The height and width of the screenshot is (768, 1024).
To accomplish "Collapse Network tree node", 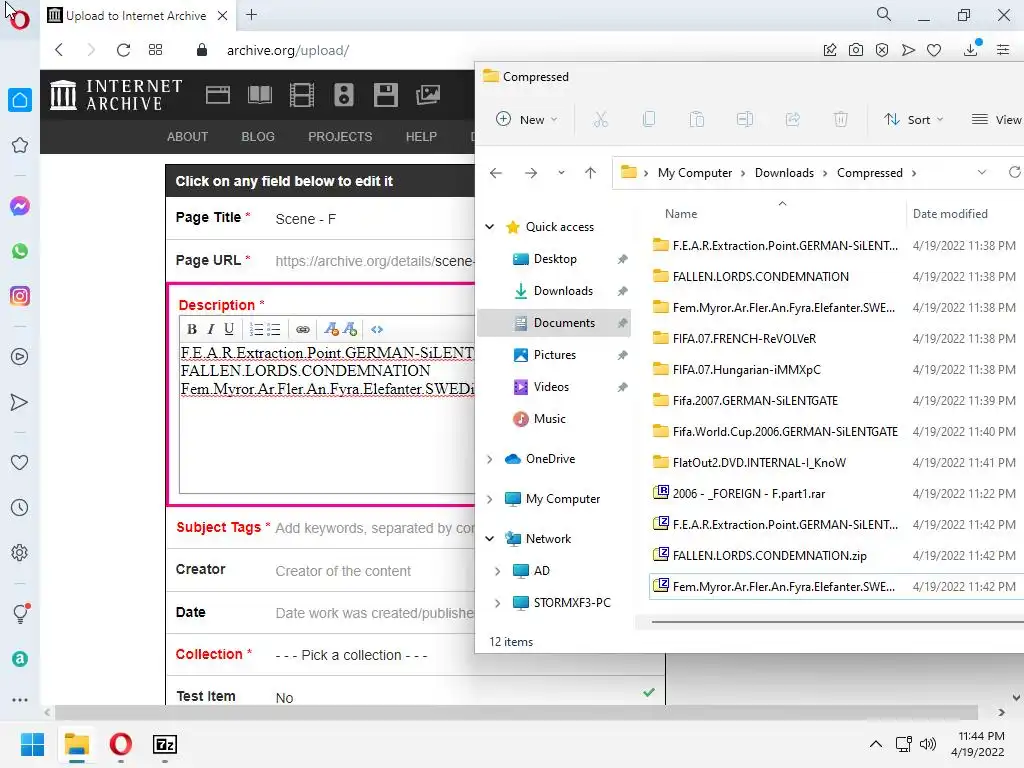I will pos(490,539).
